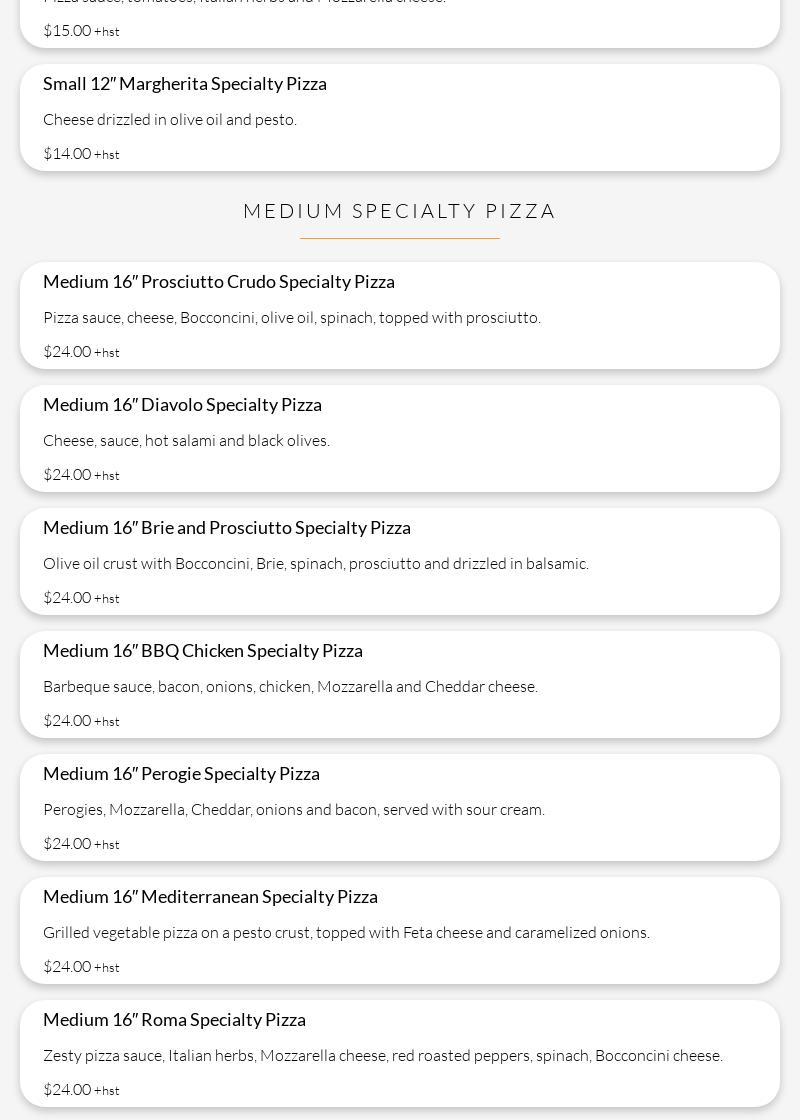Click Perogie description served with sour cream
Screen dimensions: 800x1120
coord(294,809)
